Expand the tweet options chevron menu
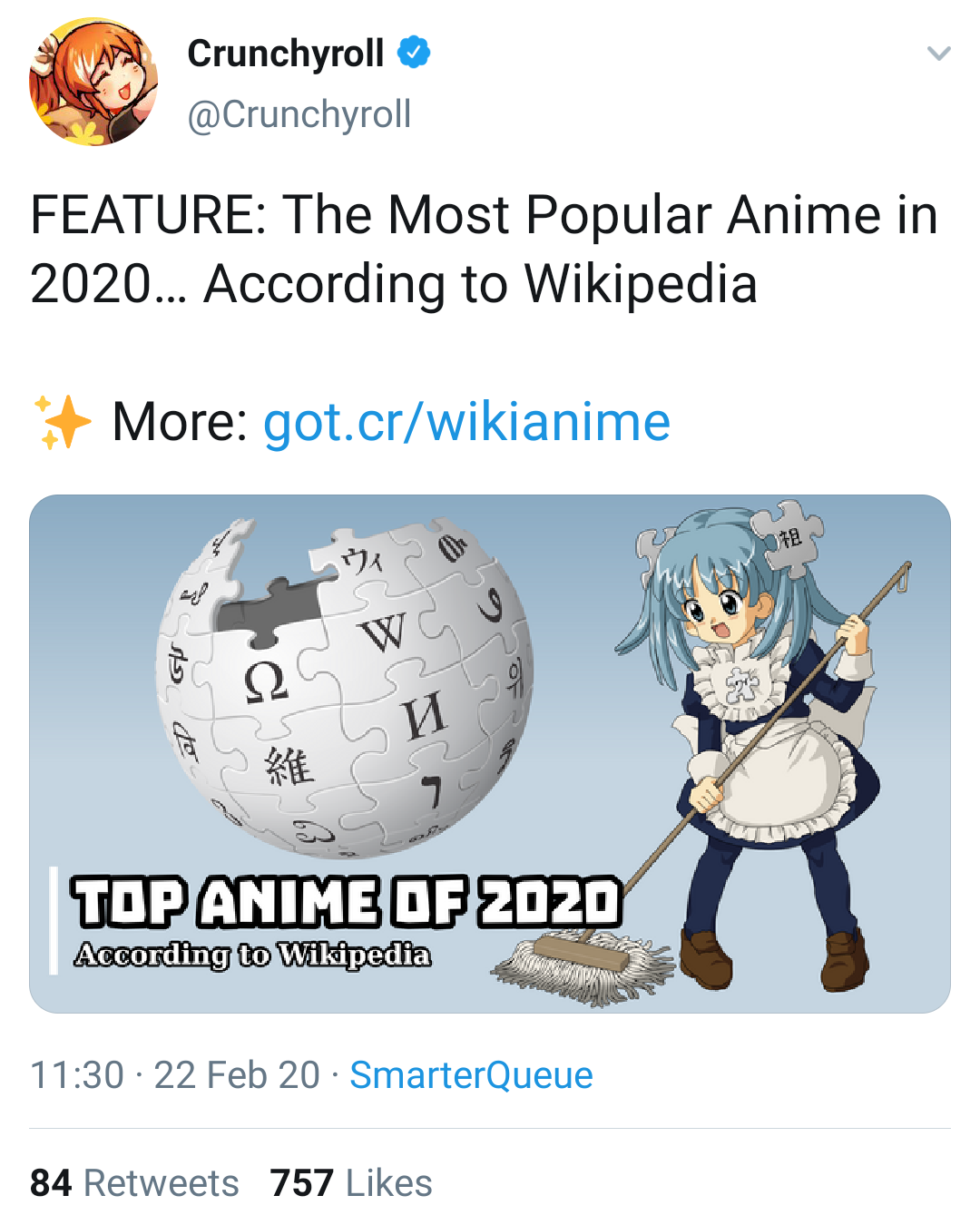Screen dimensions: 980x1225 938,54
